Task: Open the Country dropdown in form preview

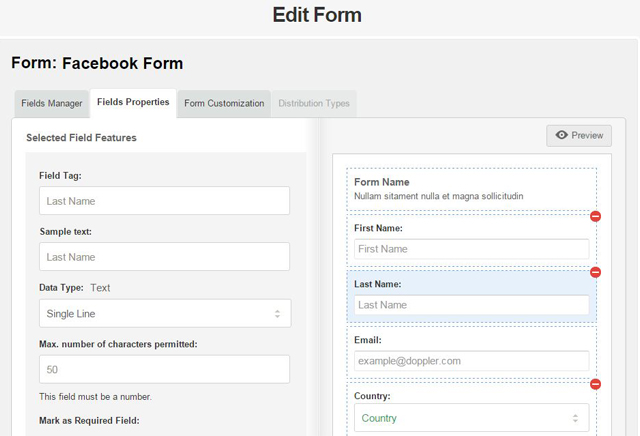Action: [471, 418]
